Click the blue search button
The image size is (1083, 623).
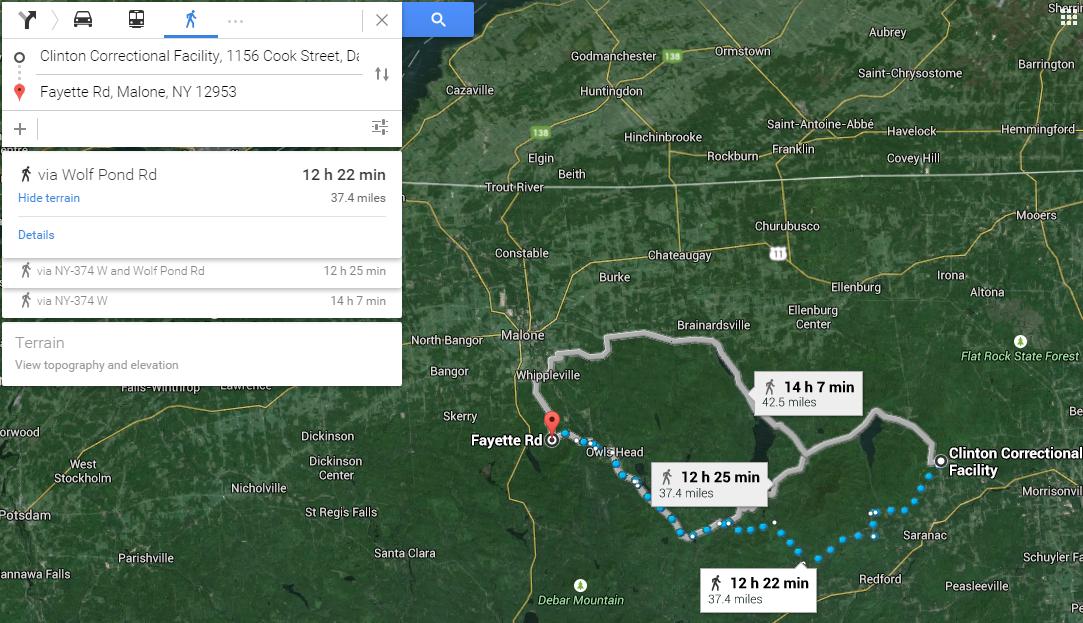pos(438,19)
